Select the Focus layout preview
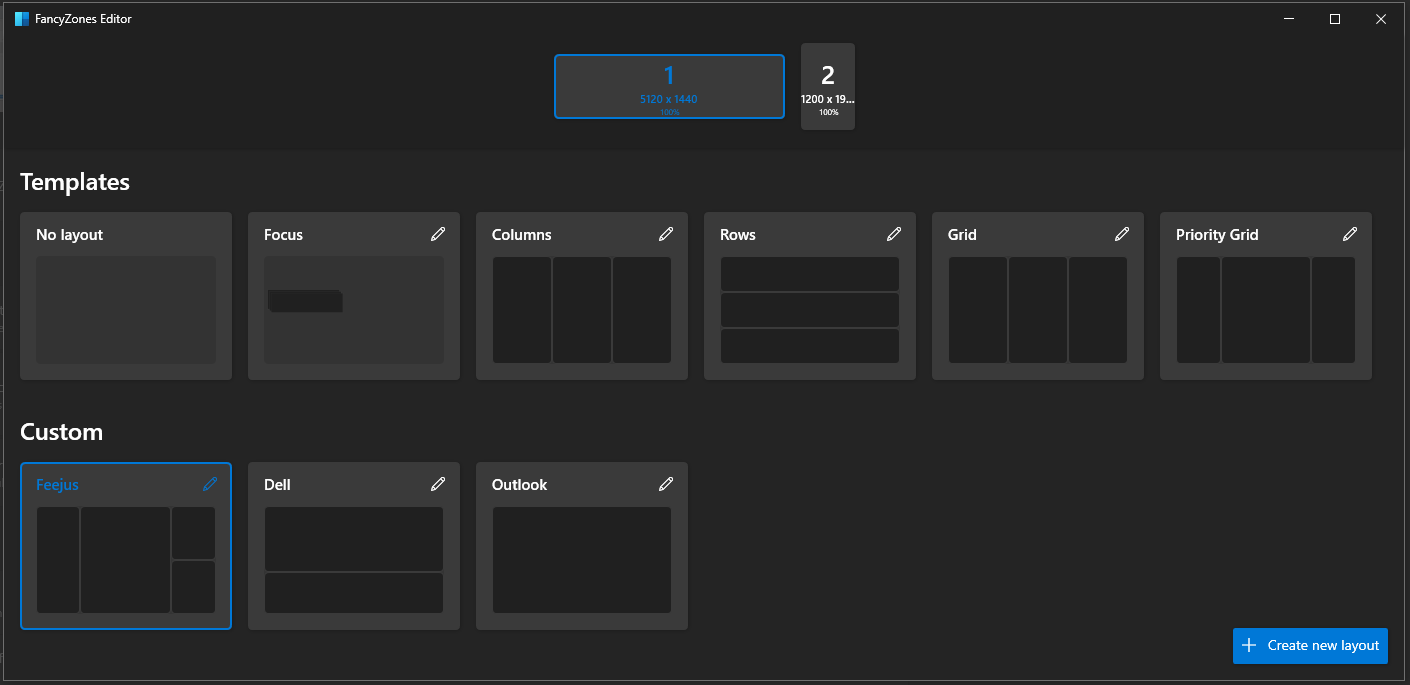 click(x=354, y=310)
